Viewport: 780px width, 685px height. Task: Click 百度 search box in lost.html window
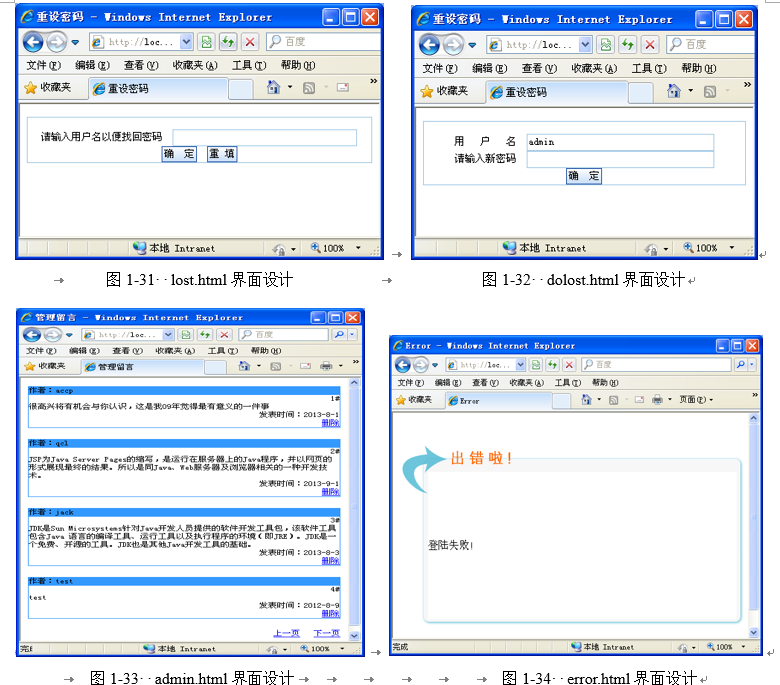click(324, 42)
